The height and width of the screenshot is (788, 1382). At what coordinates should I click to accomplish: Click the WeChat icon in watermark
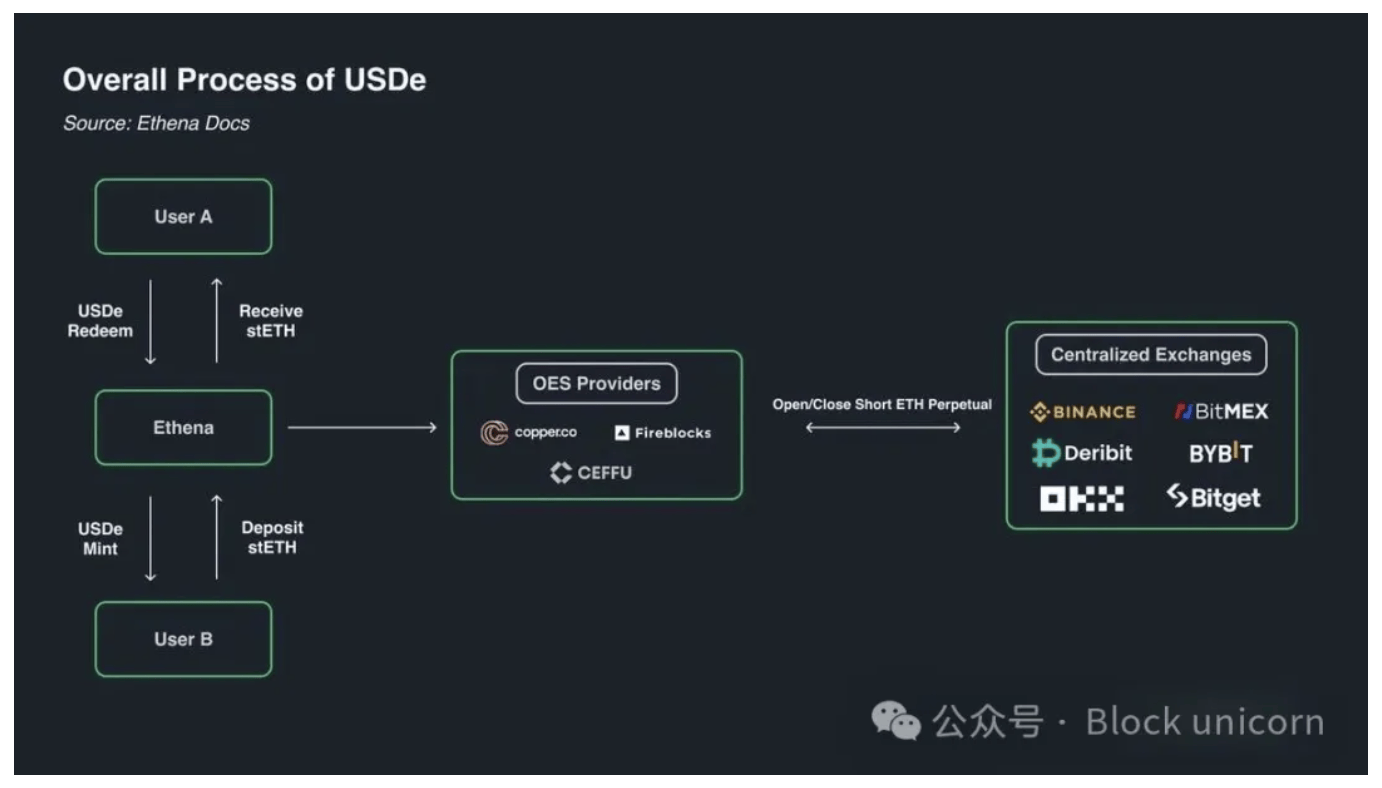point(895,721)
